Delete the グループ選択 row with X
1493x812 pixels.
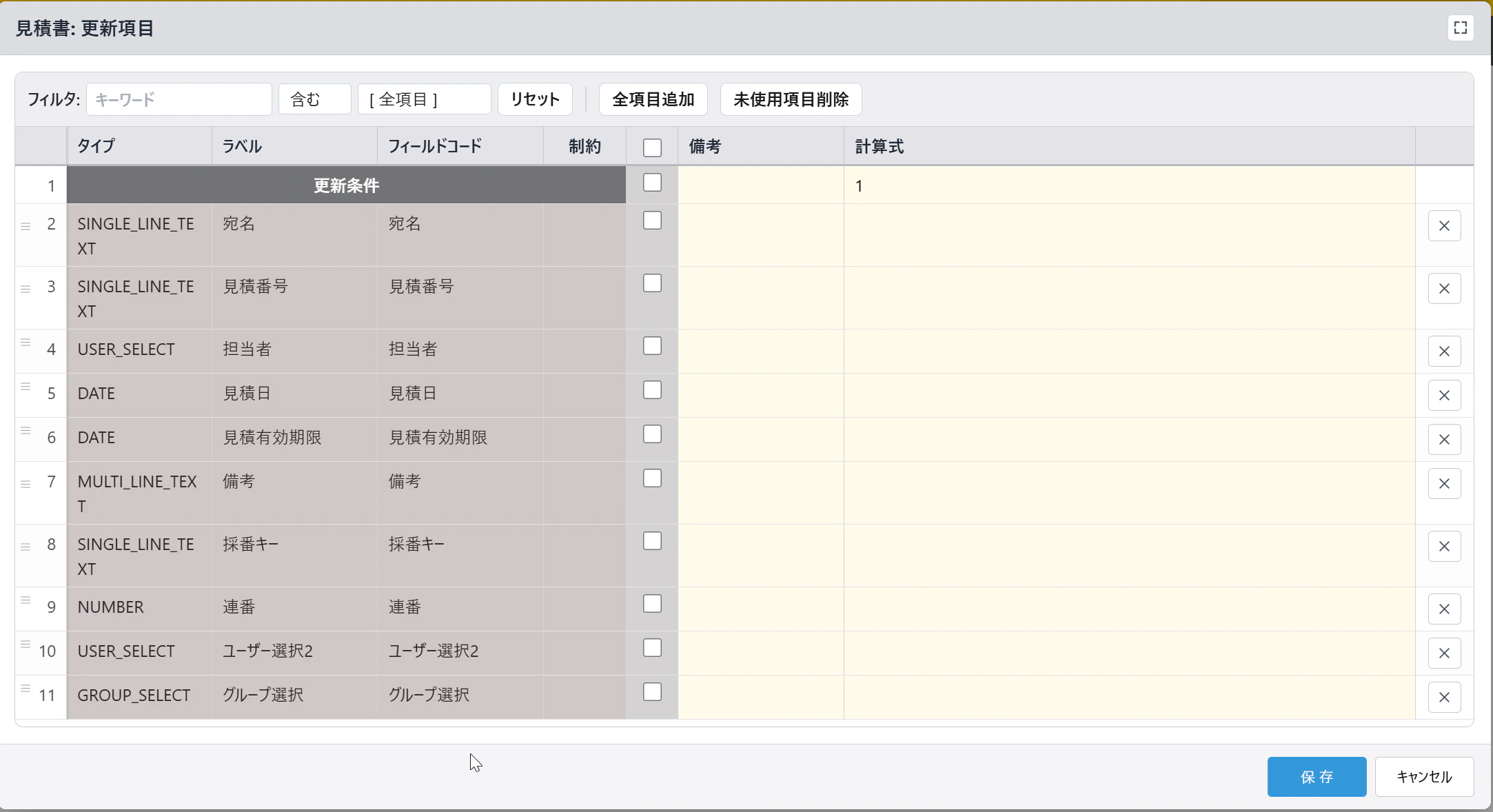click(1444, 698)
